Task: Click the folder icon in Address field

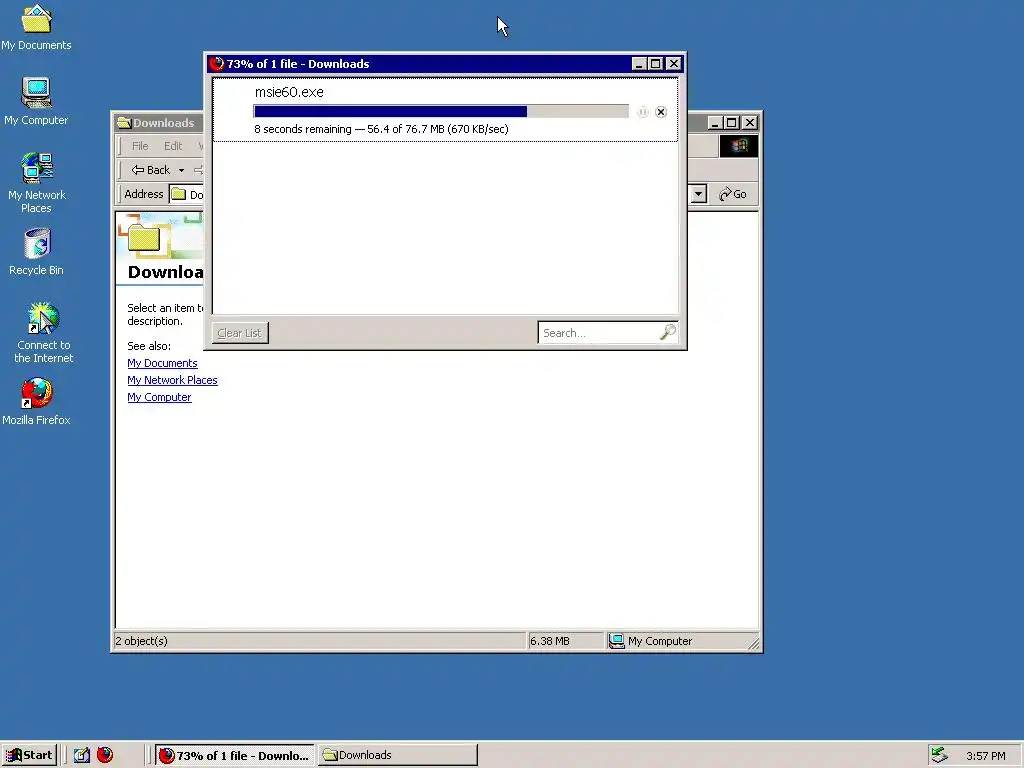Action: 179,194
